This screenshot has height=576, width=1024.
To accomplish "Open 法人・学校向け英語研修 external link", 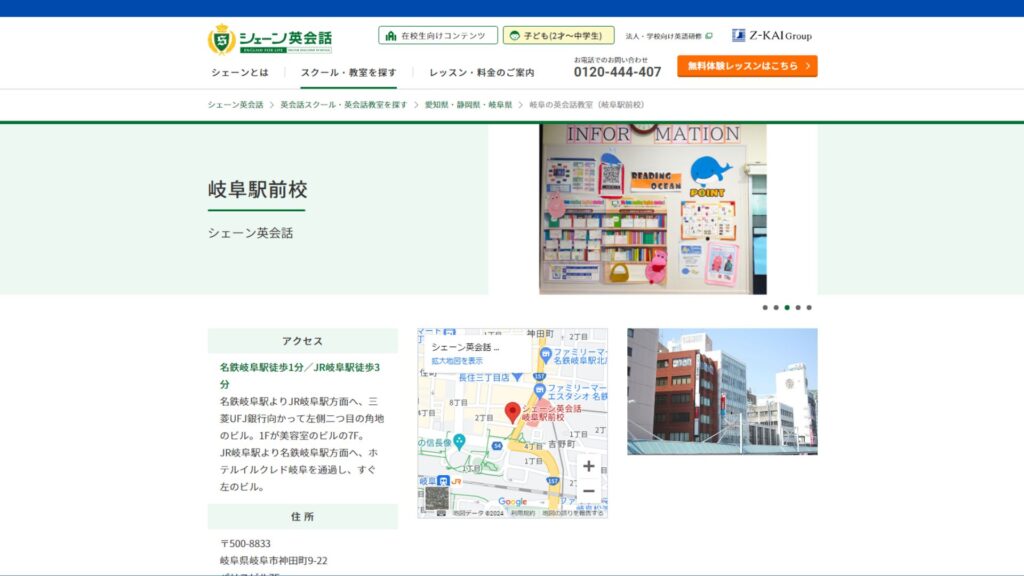I will coord(669,36).
